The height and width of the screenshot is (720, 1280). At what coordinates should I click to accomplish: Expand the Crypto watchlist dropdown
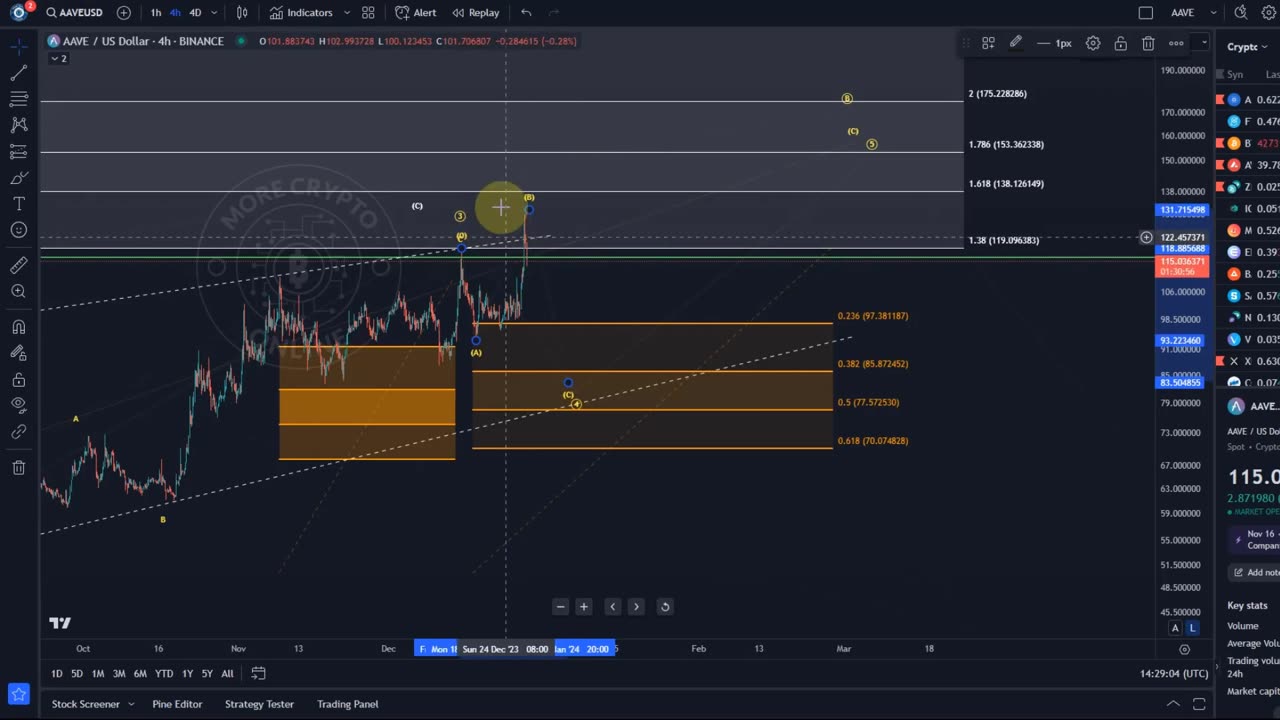pos(1247,47)
